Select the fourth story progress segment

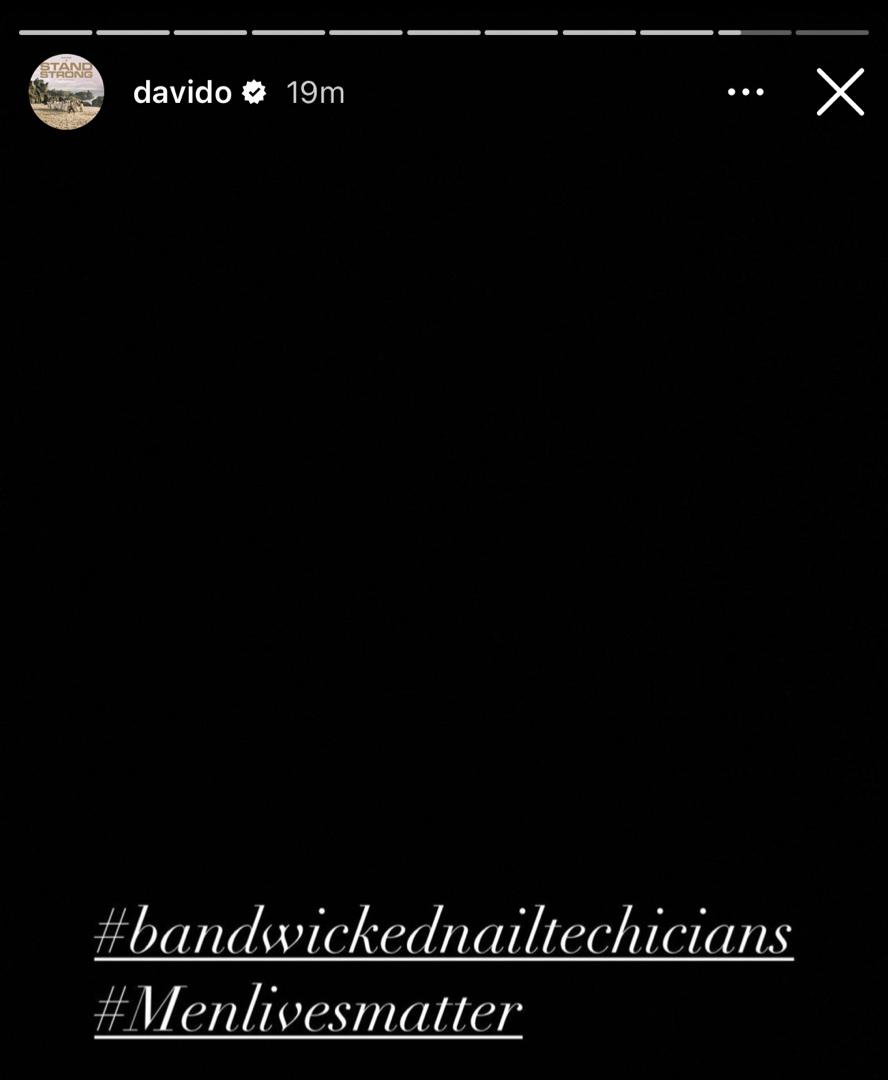[288, 32]
